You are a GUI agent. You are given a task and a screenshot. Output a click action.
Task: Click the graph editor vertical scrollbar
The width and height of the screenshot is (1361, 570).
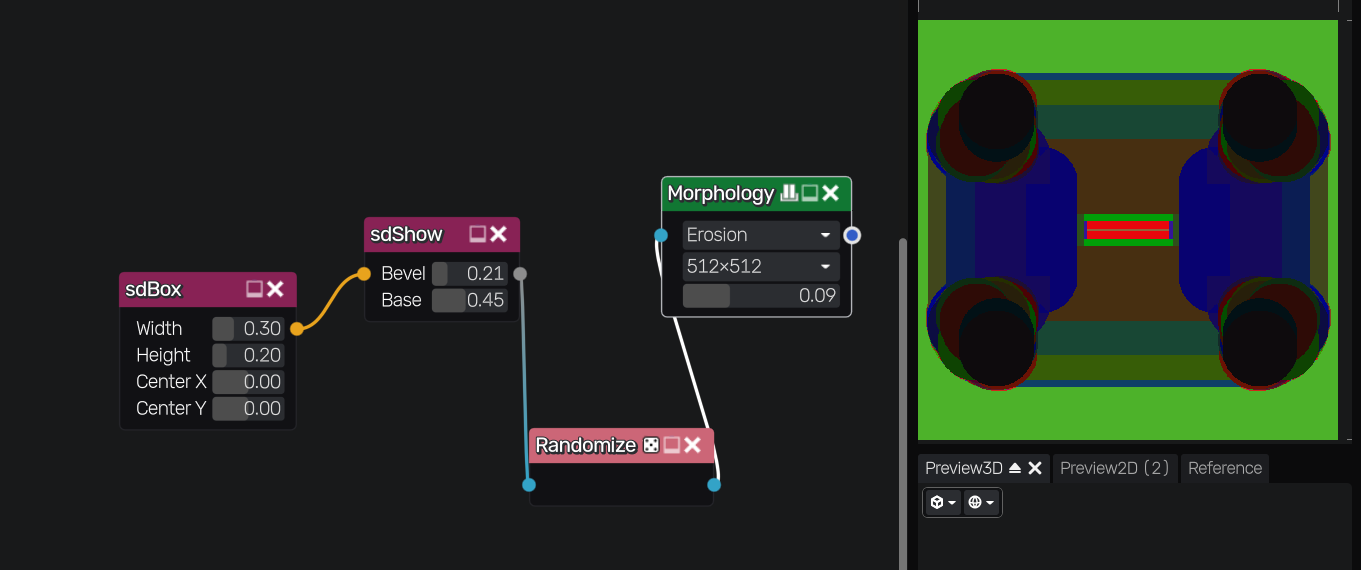[x=904, y=404]
